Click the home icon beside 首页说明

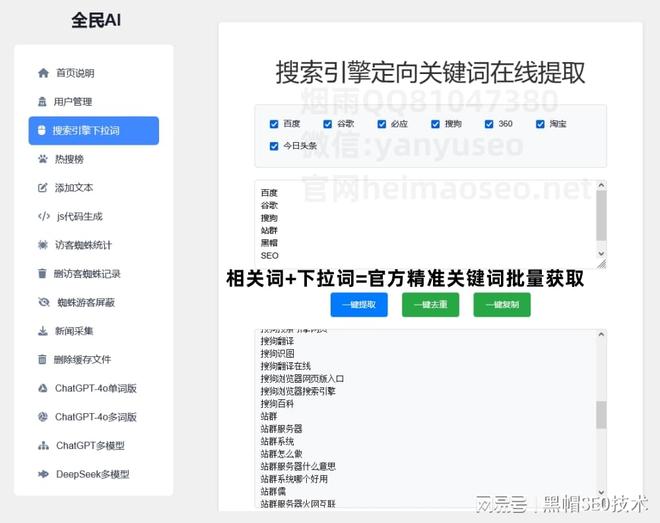[43, 73]
